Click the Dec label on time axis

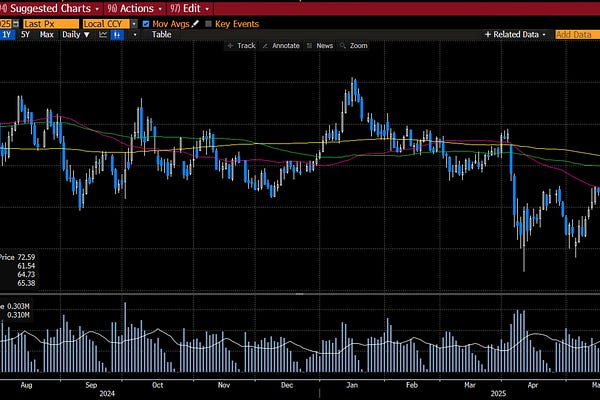tap(287, 385)
